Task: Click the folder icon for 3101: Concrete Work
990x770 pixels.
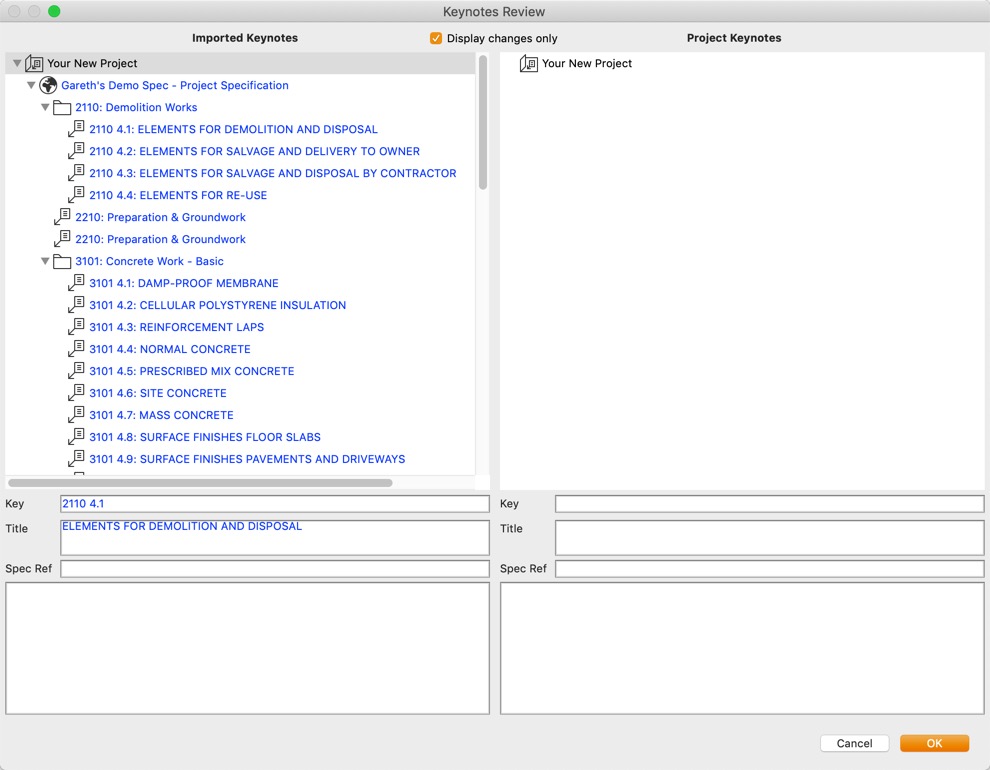Action: (x=62, y=262)
